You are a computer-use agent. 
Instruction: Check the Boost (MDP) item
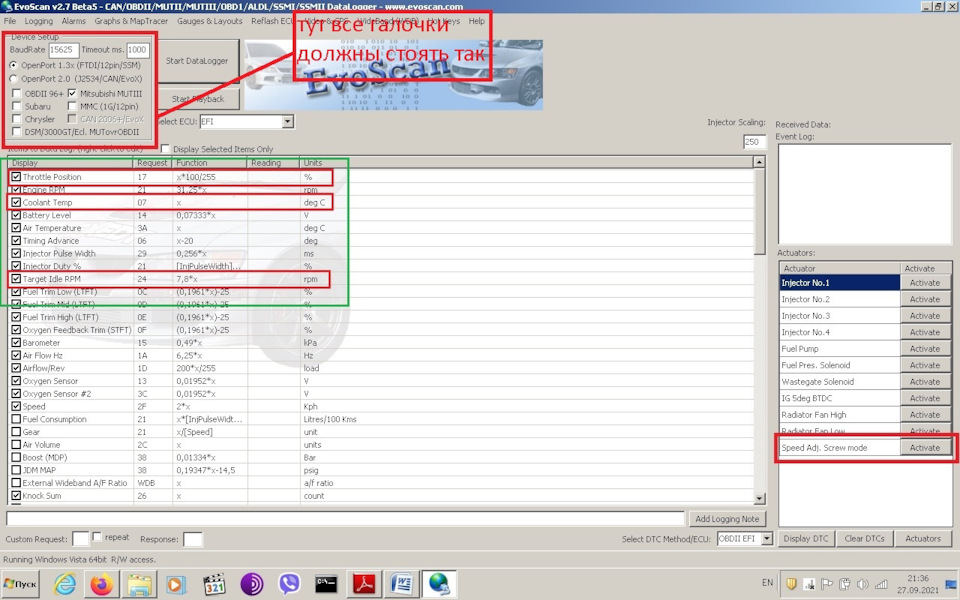click(17, 457)
